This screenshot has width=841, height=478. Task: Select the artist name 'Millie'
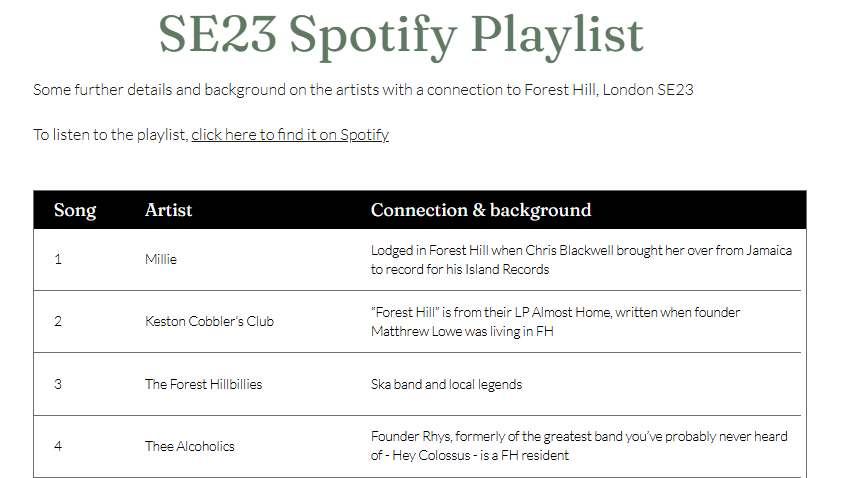[x=161, y=259]
